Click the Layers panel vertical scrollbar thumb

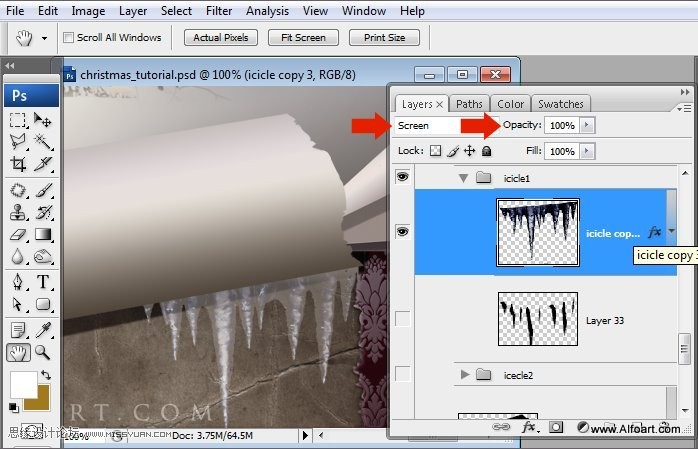(x=684, y=349)
